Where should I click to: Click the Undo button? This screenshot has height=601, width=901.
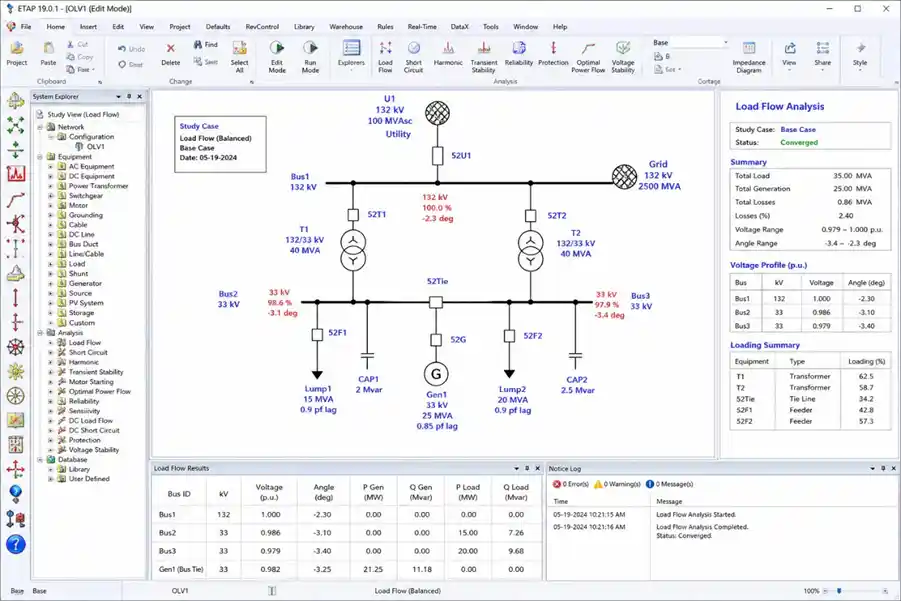click(x=132, y=49)
